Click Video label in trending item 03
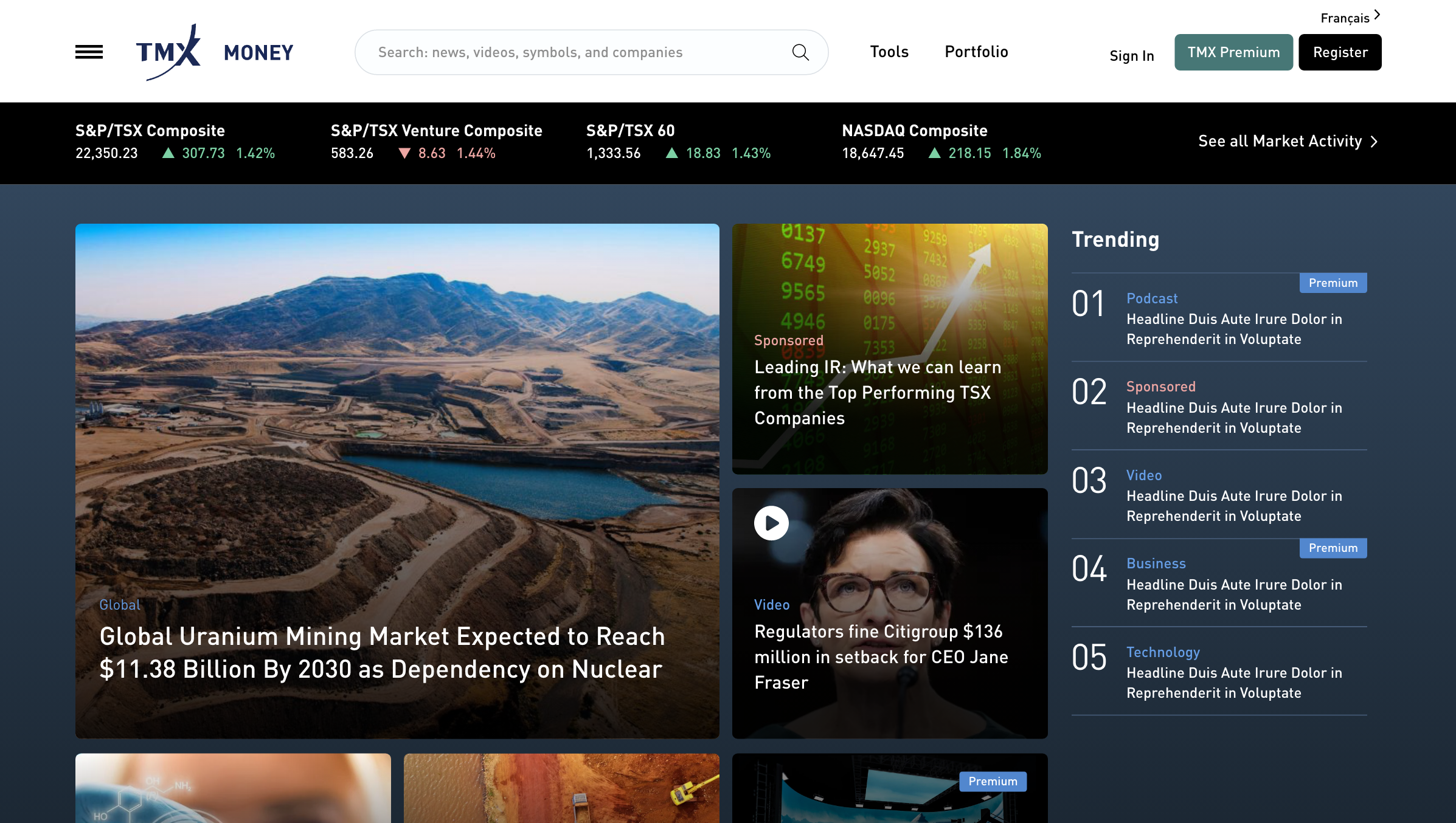Screen dimensions: 1456x823 click(x=1144, y=475)
